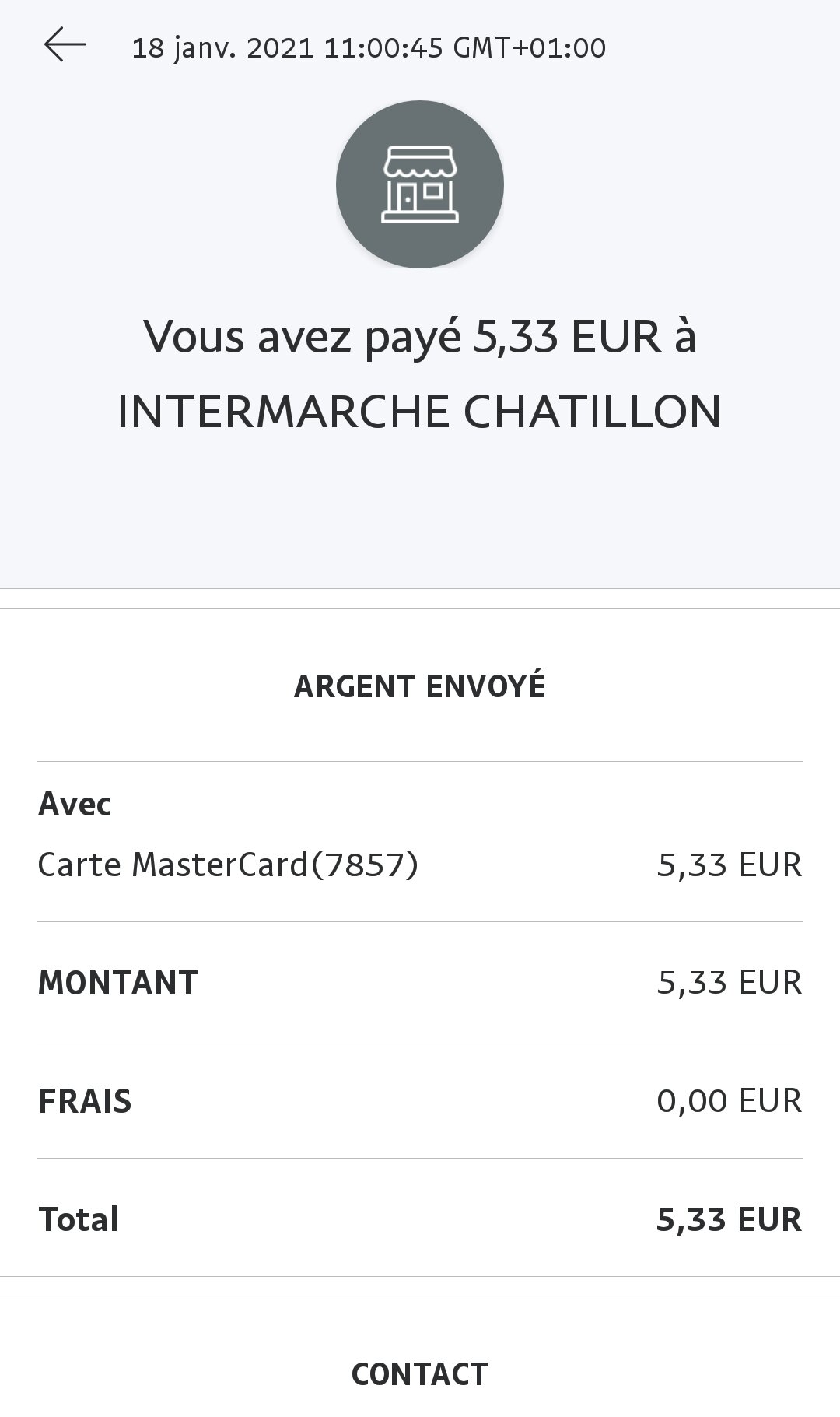Image resolution: width=840 pixels, height=1417 pixels.
Task: Open the CONTACT section
Action: 420,1374
